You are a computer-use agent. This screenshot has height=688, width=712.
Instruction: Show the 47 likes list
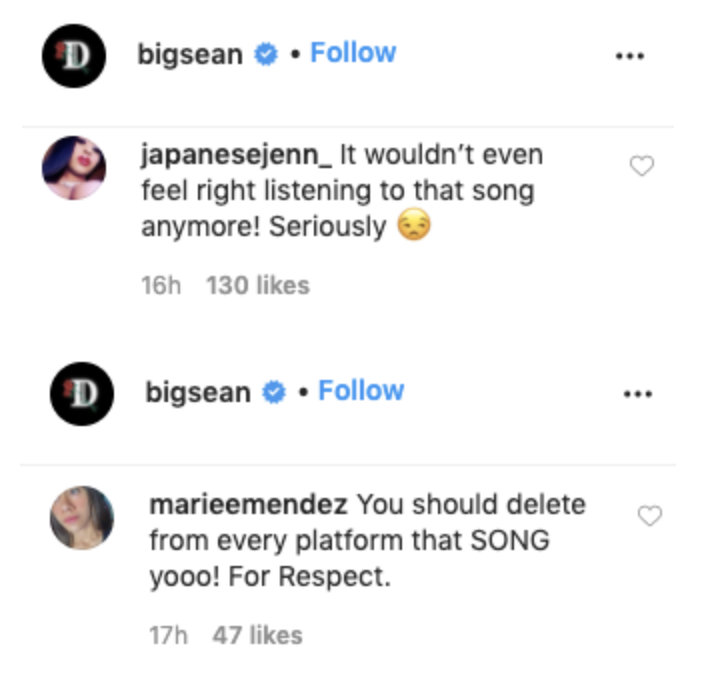pyautogui.click(x=257, y=635)
